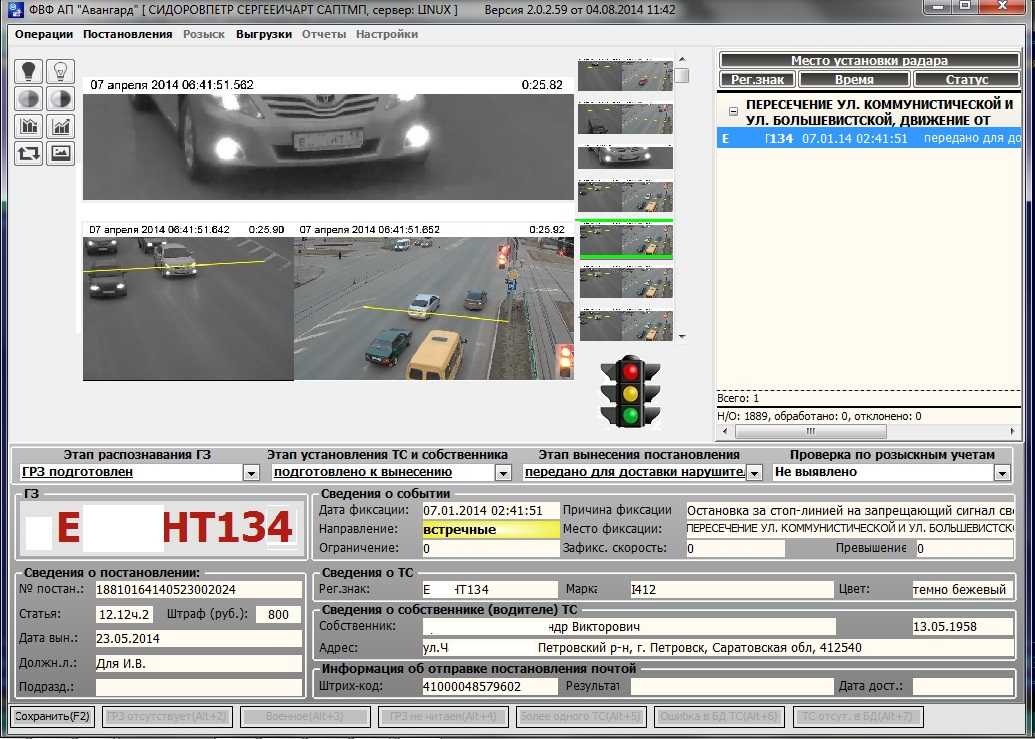This screenshot has width=1035, height=739.
Task: Open the Проверка по розыскным учетам dropdown
Action: (1002, 472)
